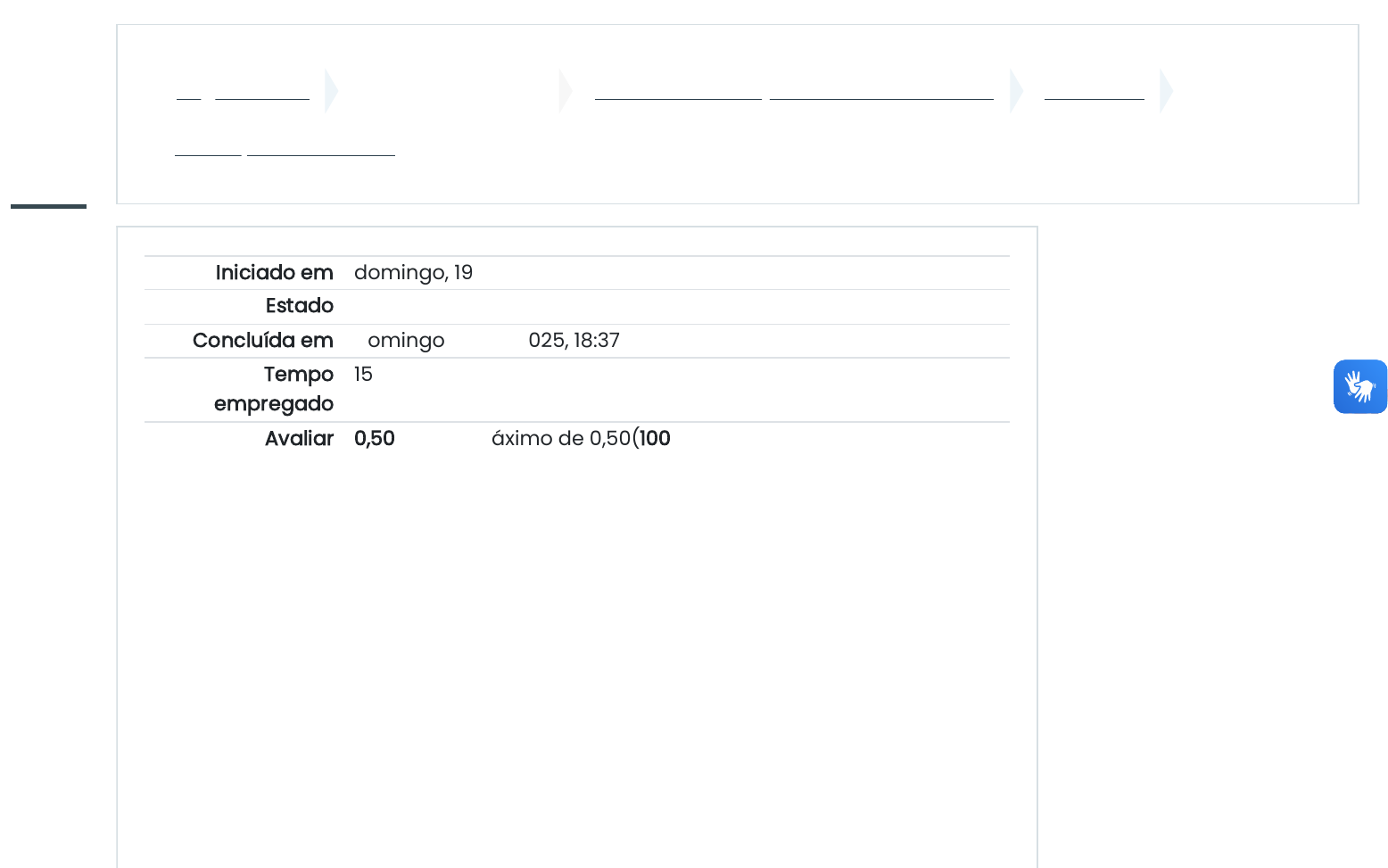The image size is (1388, 868).
Task: Select the "15" time spent value
Action: (x=363, y=375)
